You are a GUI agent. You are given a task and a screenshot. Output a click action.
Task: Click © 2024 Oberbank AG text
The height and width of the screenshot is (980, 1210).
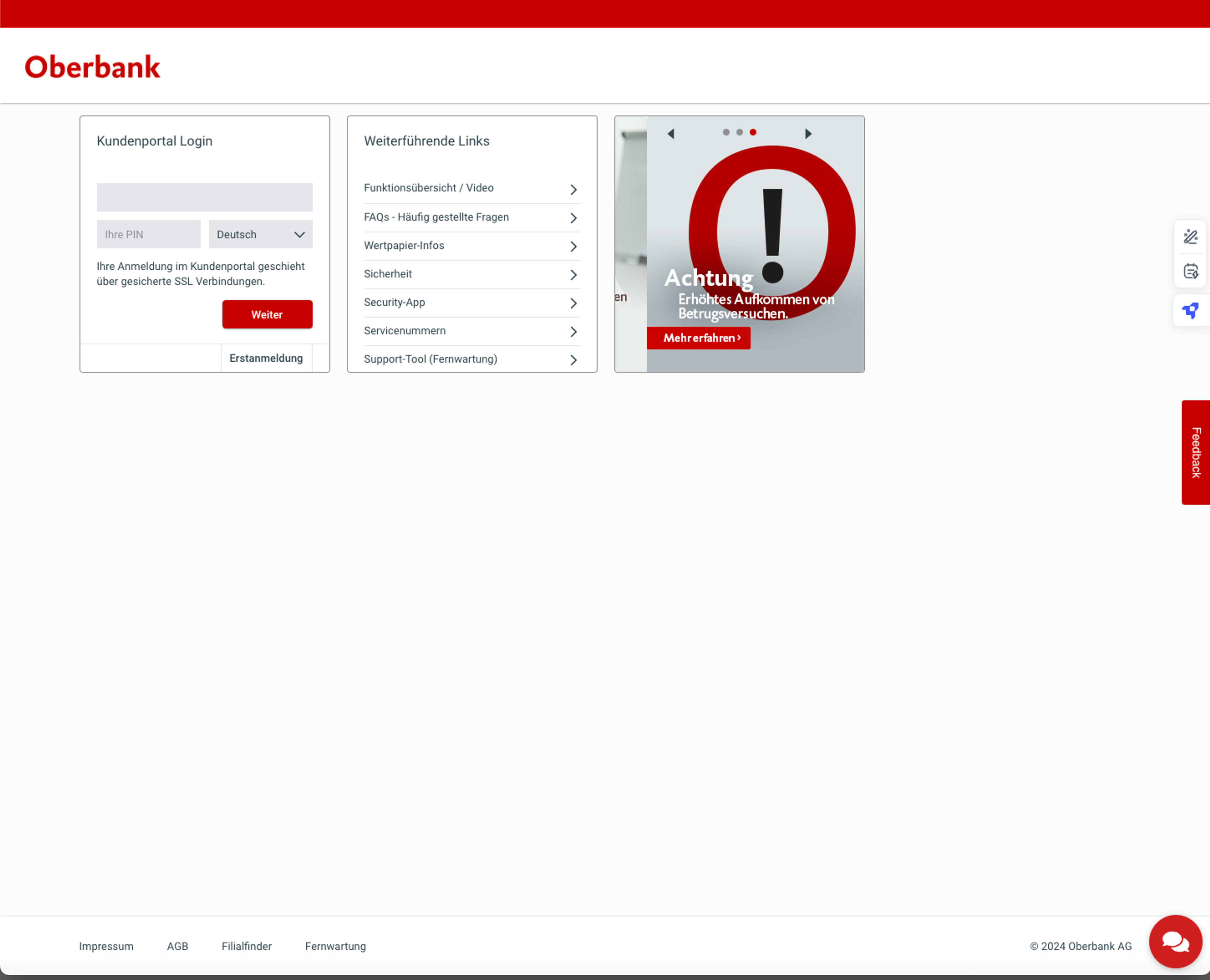click(1081, 947)
